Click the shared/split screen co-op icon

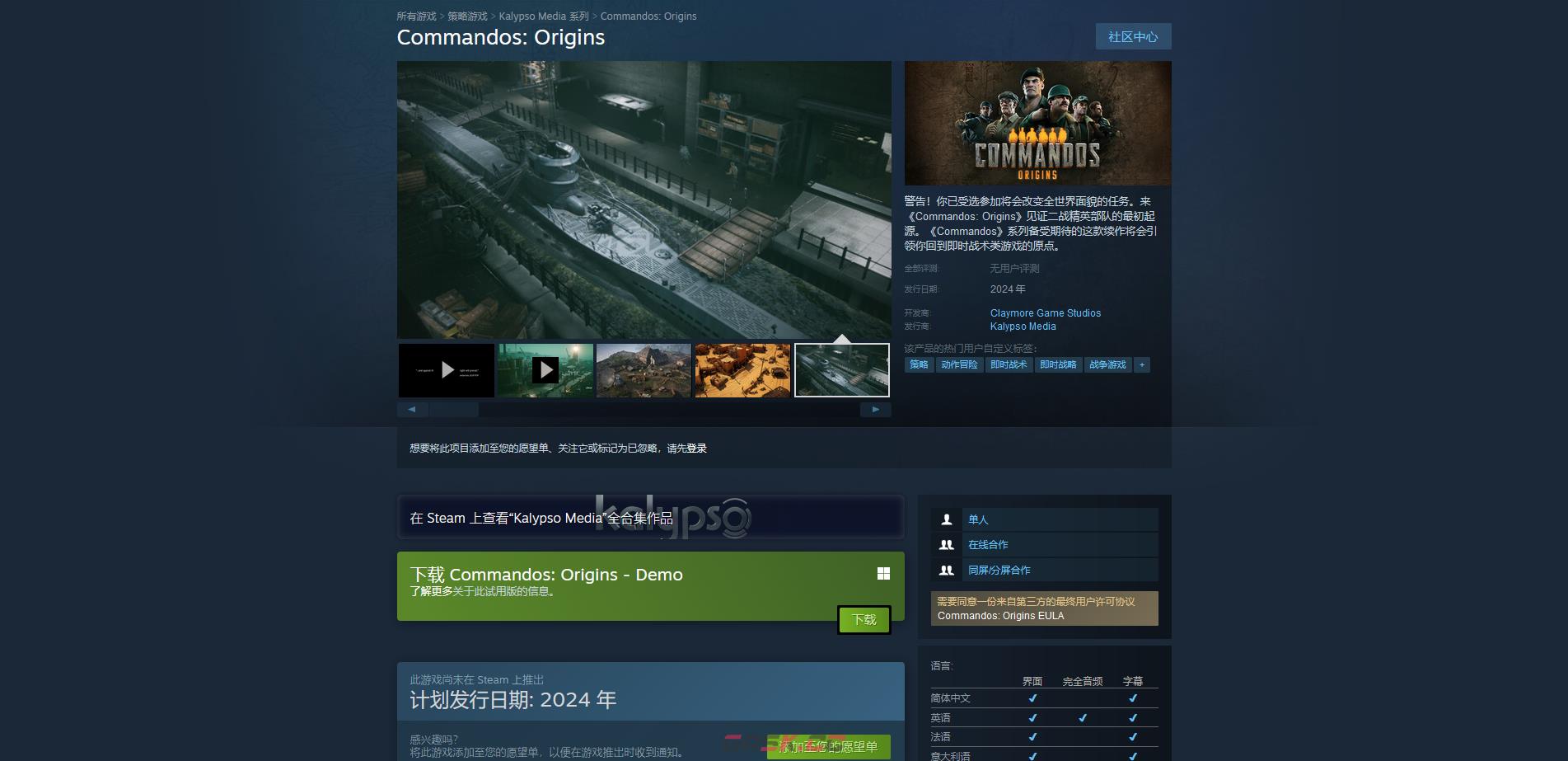coord(947,571)
